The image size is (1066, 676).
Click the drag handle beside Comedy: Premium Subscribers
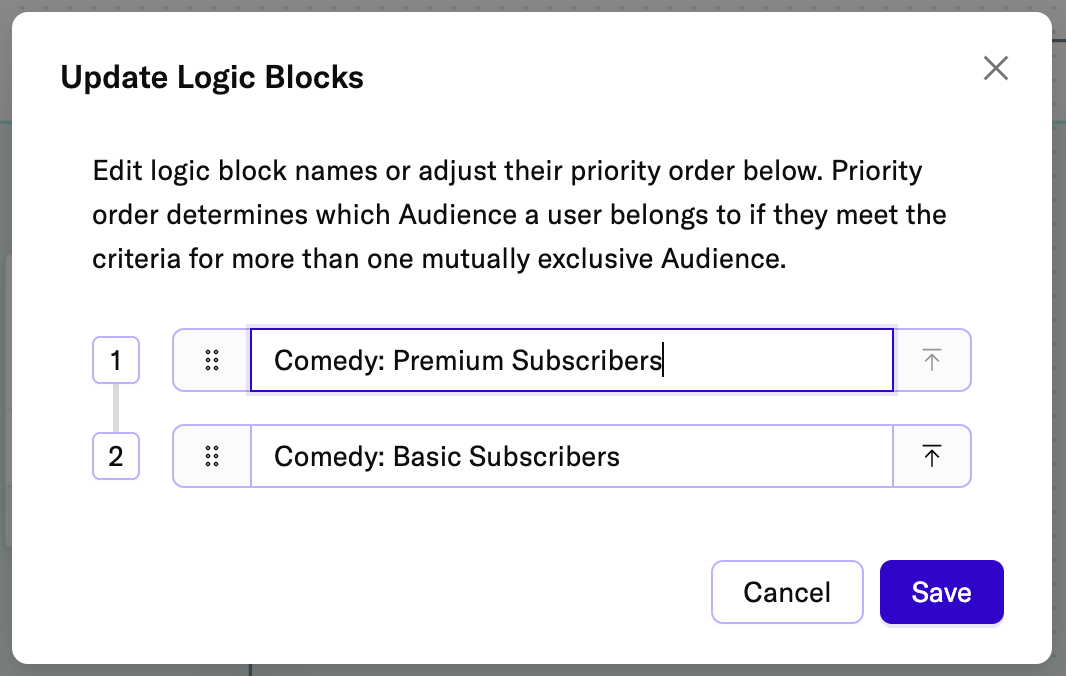(211, 360)
